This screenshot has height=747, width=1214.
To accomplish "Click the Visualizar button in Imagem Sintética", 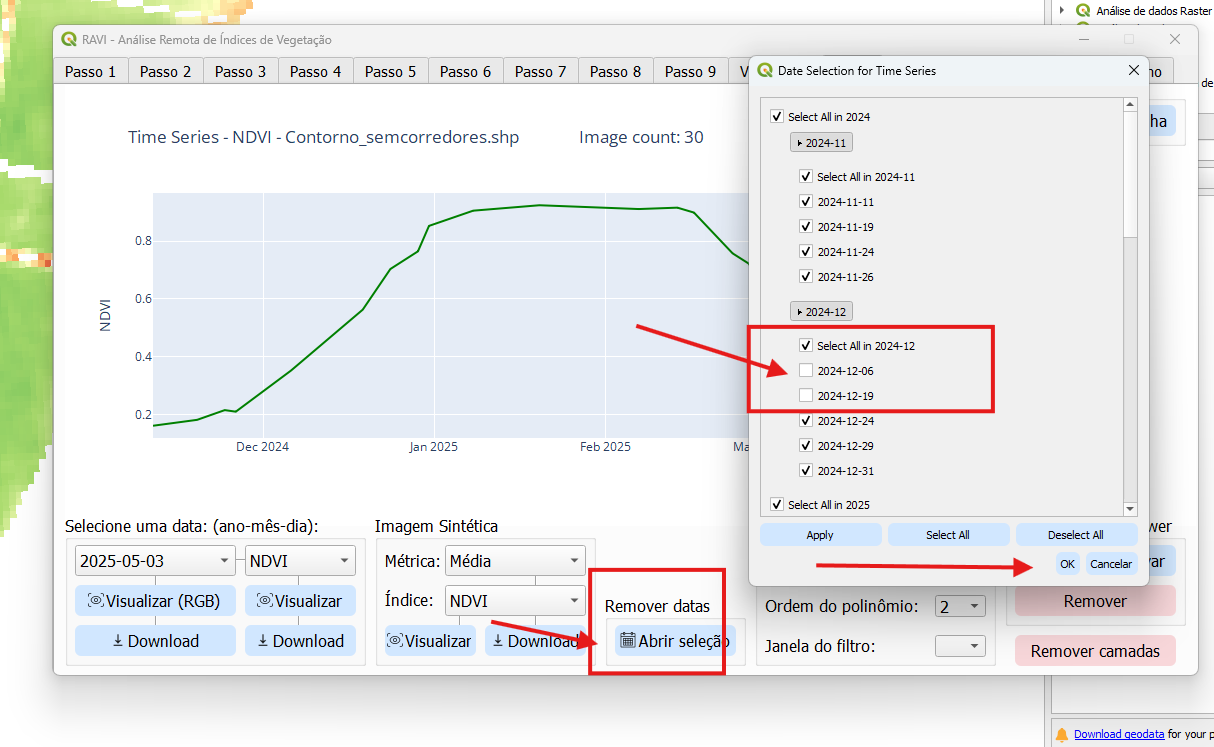I will (430, 641).
